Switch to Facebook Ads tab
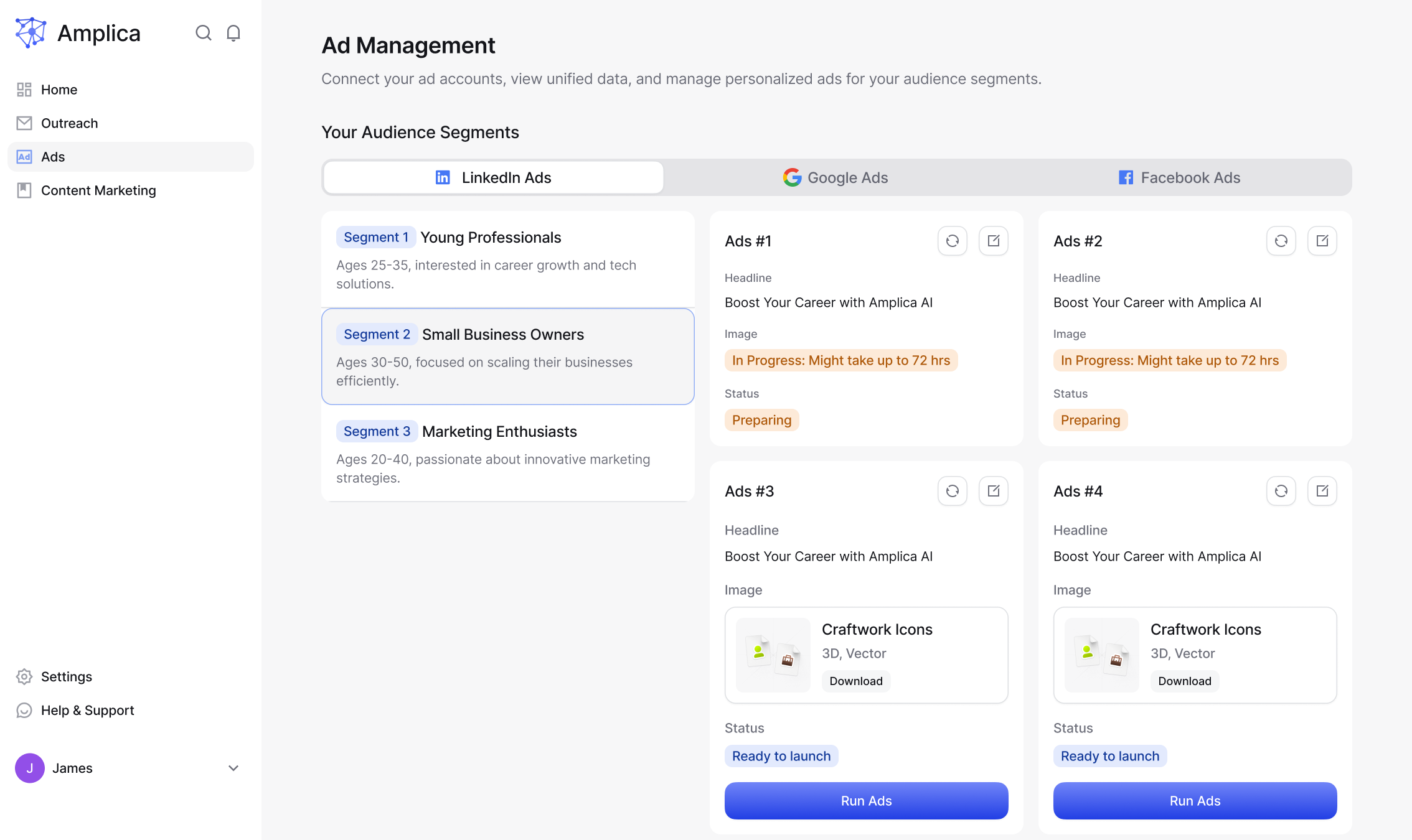 1179,177
